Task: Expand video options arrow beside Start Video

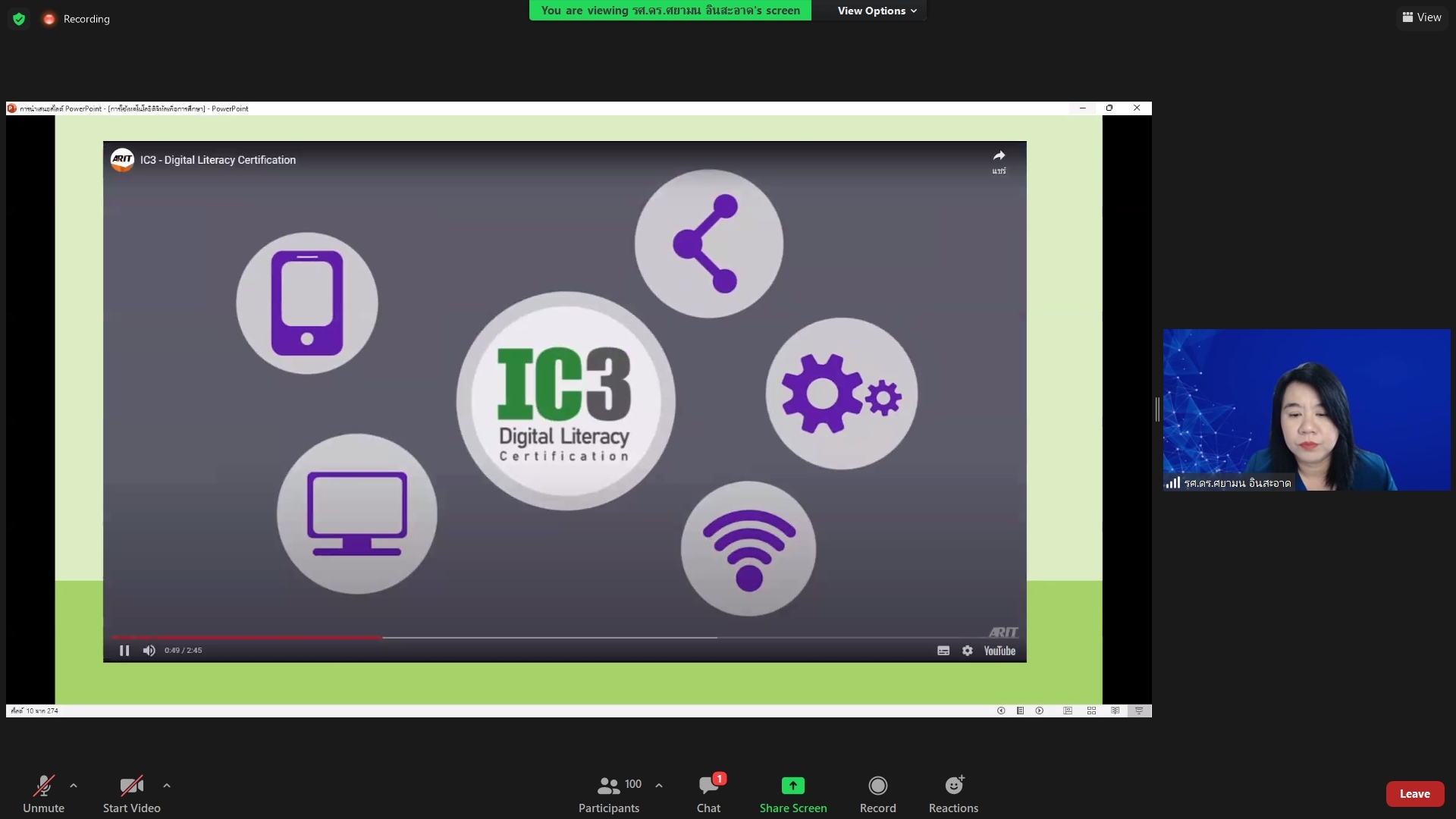Action: 167,786
